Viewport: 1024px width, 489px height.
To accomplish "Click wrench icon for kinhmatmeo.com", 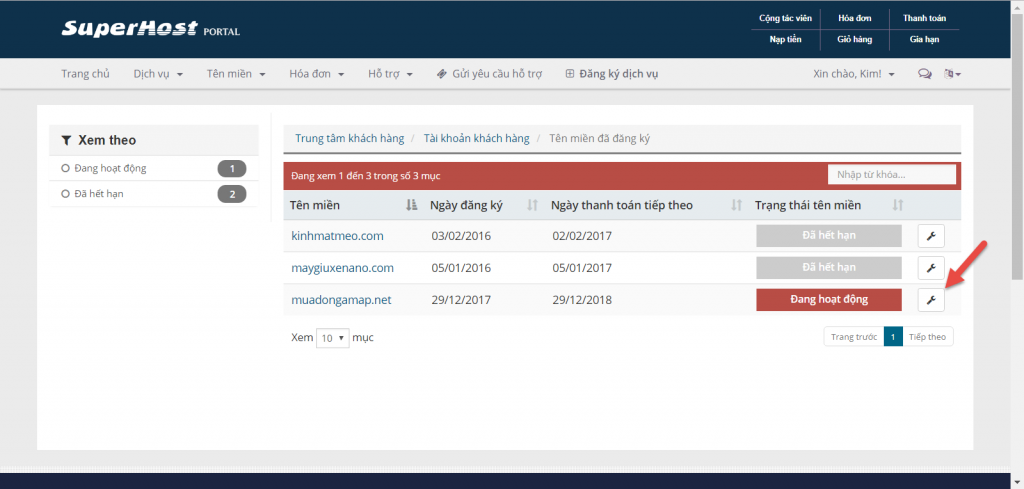I will 930,236.
